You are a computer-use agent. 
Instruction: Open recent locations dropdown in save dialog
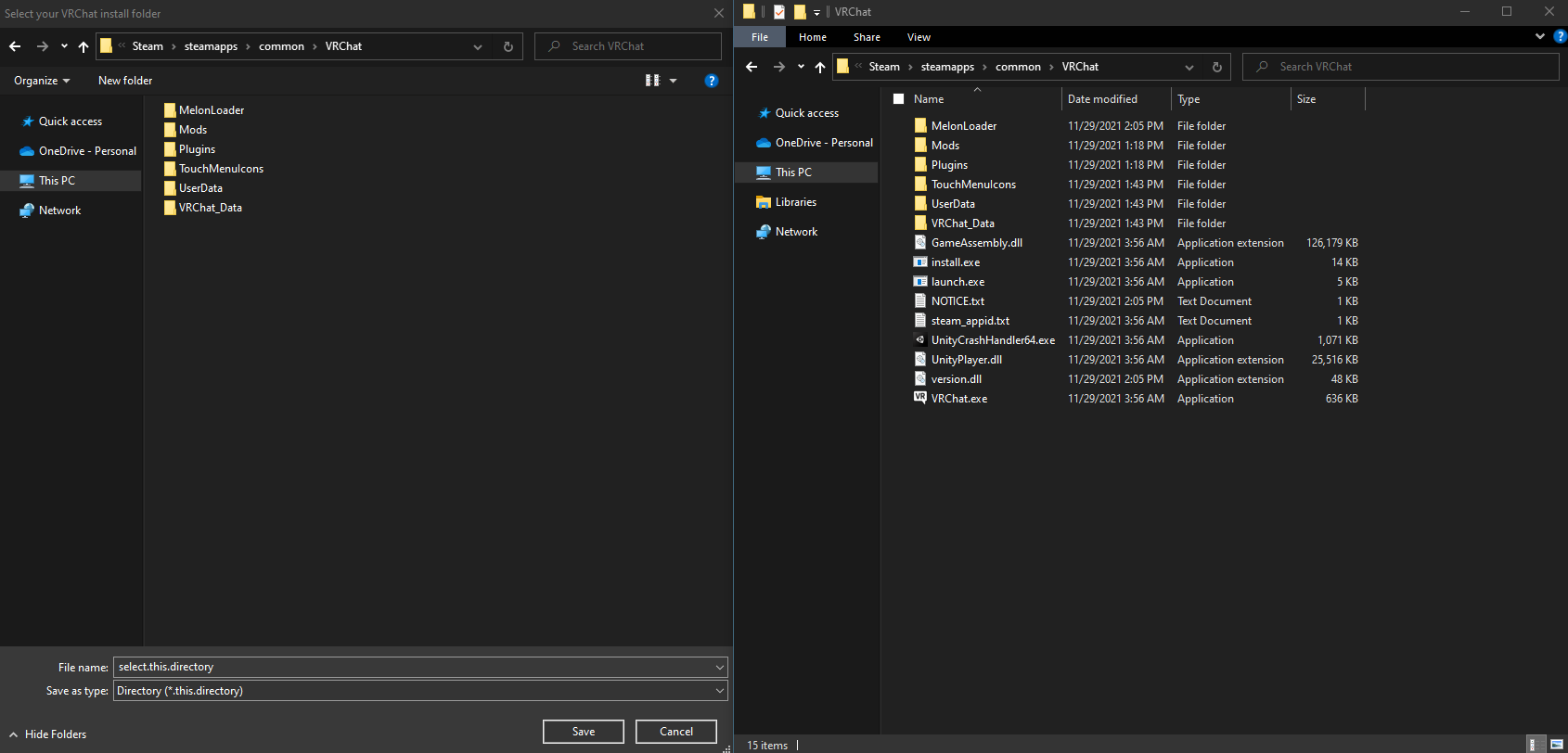click(64, 46)
